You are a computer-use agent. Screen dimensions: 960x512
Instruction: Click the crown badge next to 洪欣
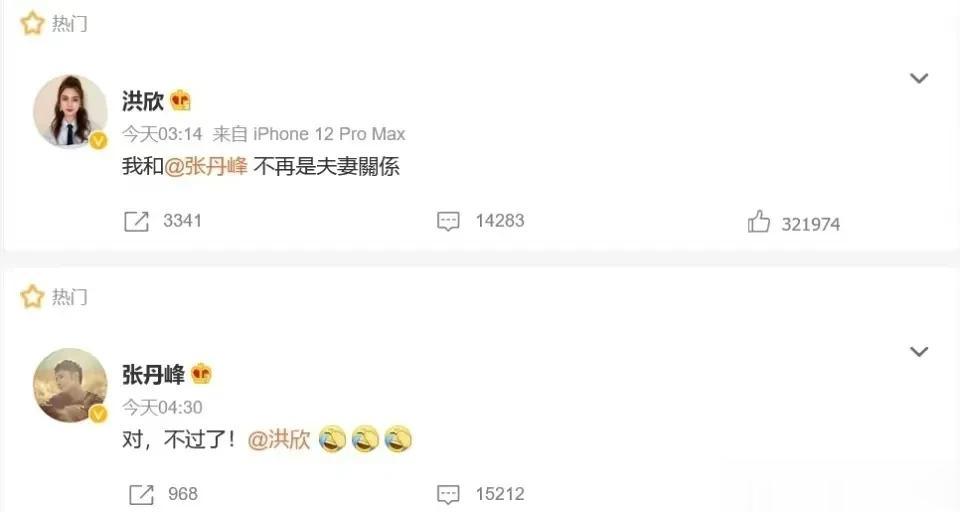tap(180, 100)
